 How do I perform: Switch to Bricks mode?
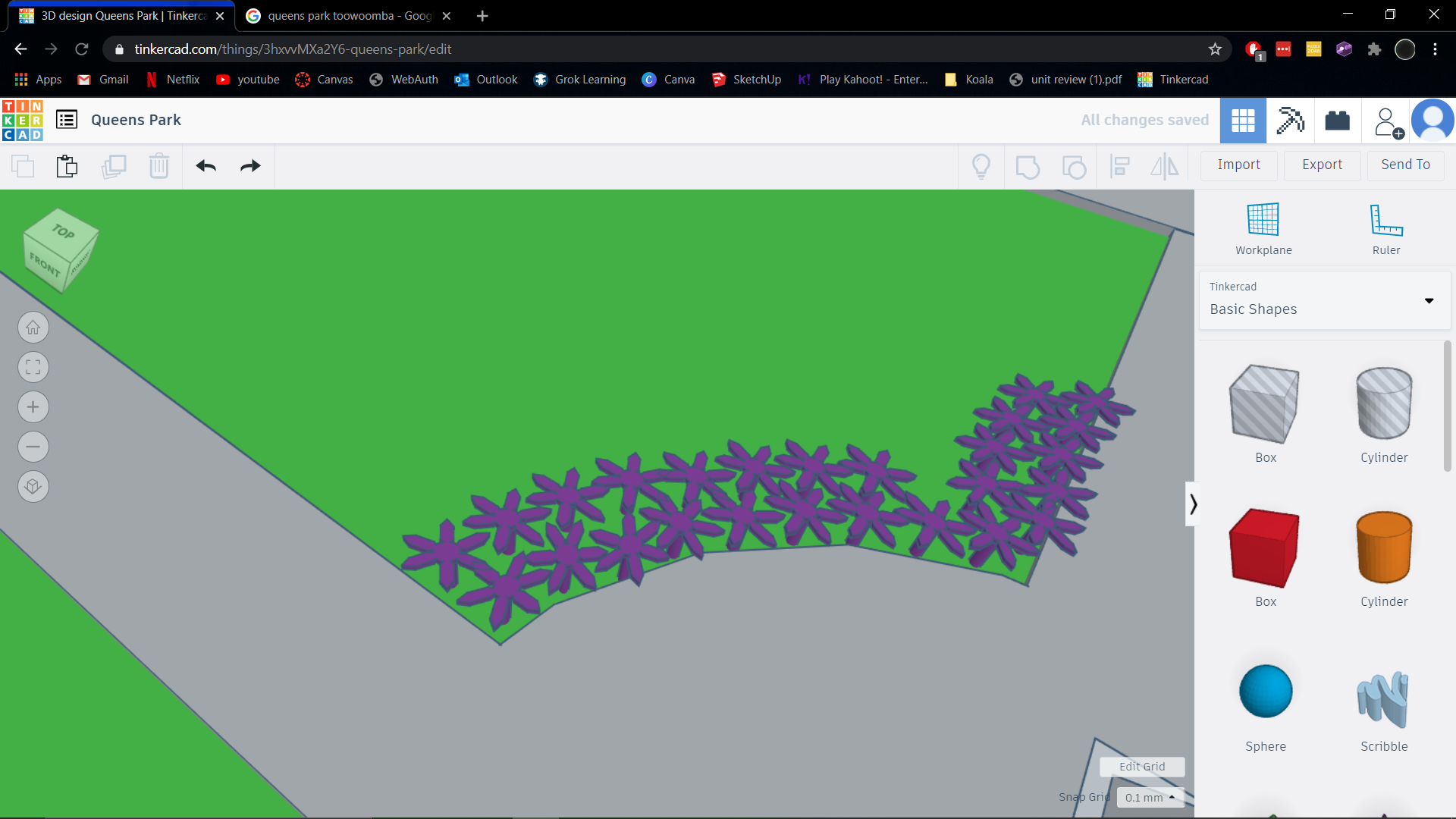point(1337,120)
